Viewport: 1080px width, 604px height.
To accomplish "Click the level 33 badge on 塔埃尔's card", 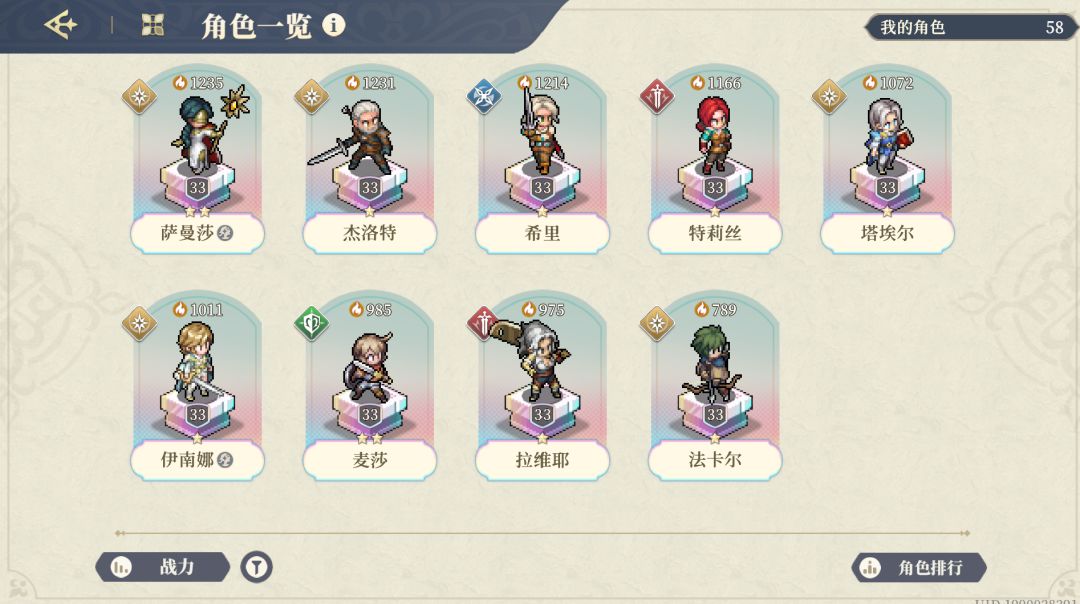I will [885, 188].
